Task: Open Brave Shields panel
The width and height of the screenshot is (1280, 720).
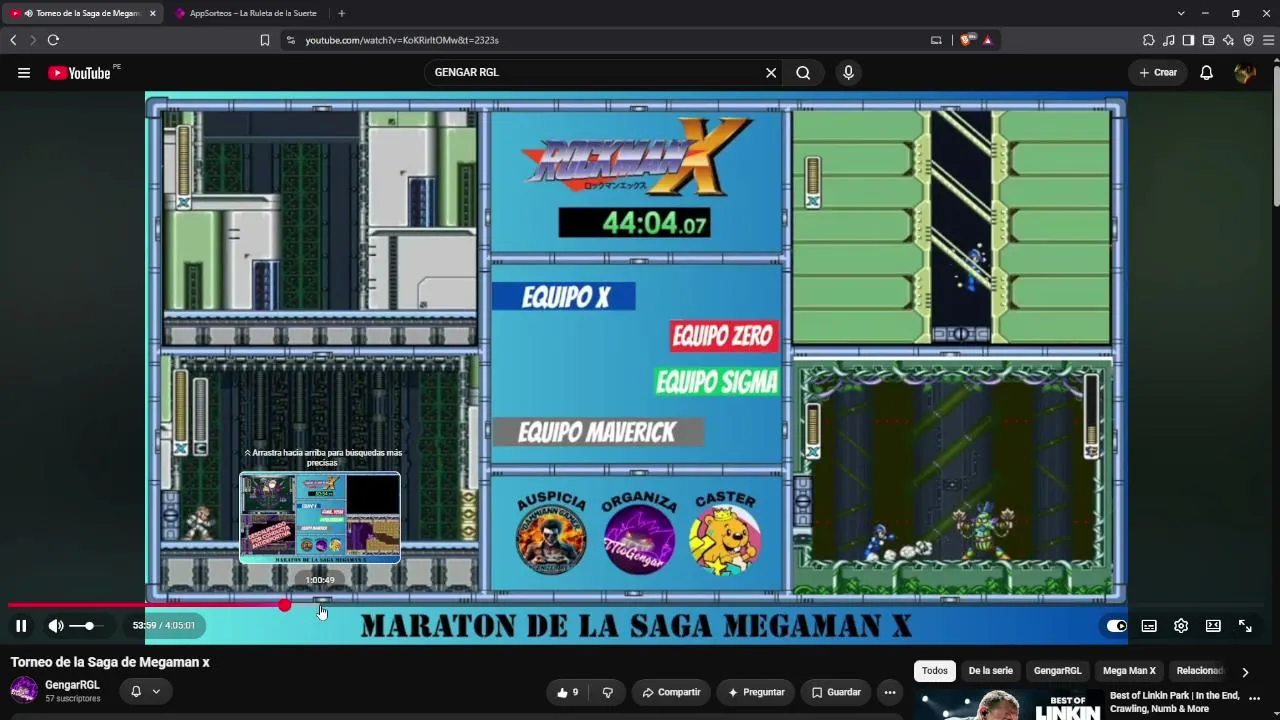Action: click(966, 40)
